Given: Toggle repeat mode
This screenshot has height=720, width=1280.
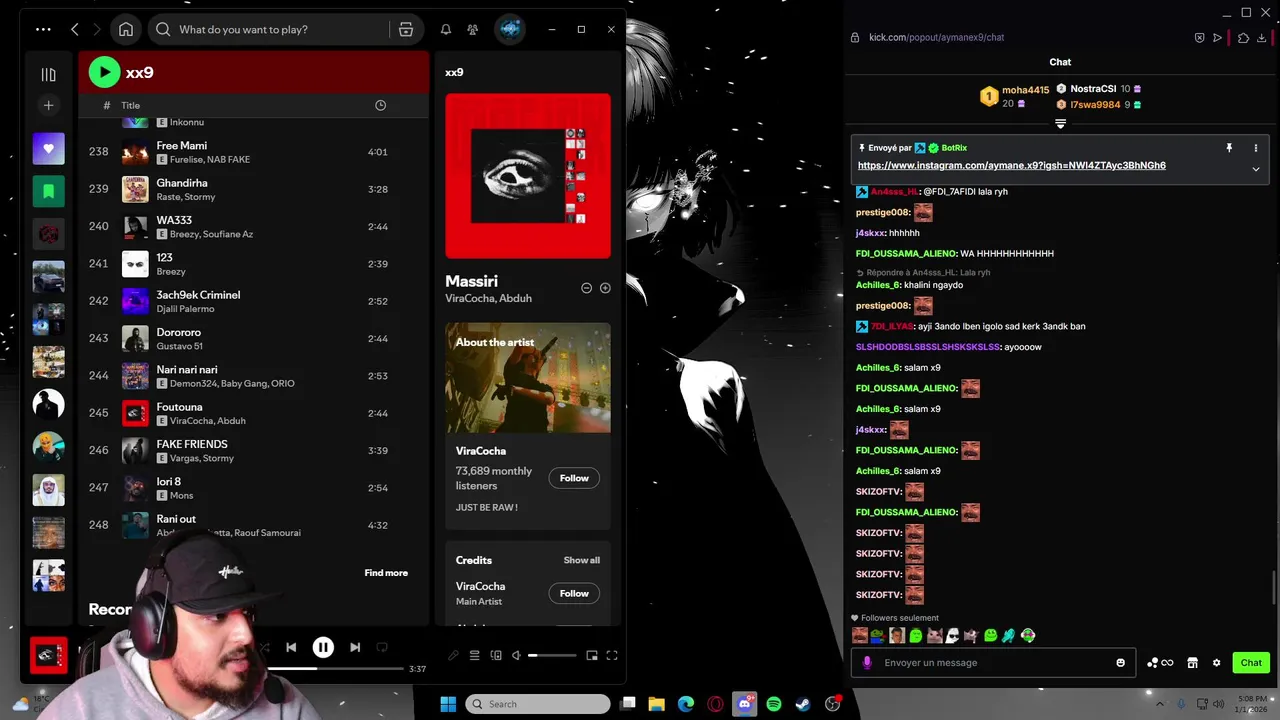Looking at the screenshot, I should pyautogui.click(x=382, y=647).
